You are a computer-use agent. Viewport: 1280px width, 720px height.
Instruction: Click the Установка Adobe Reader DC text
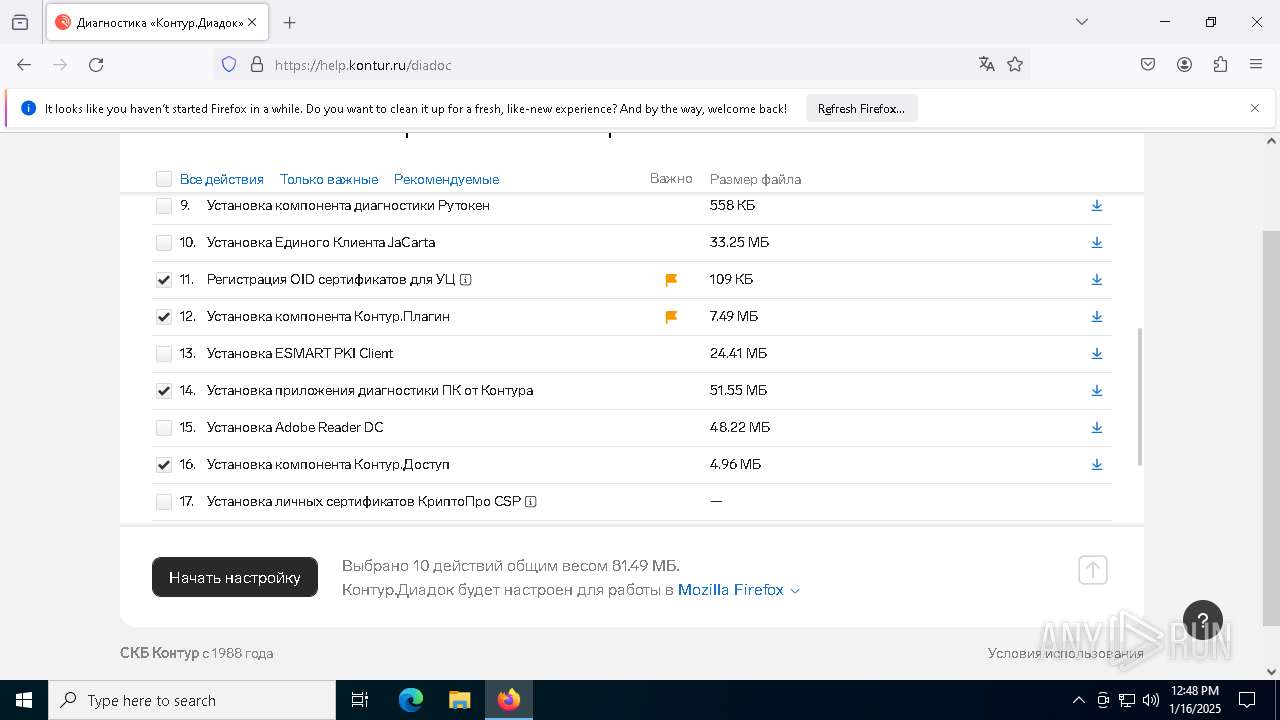tap(295, 428)
